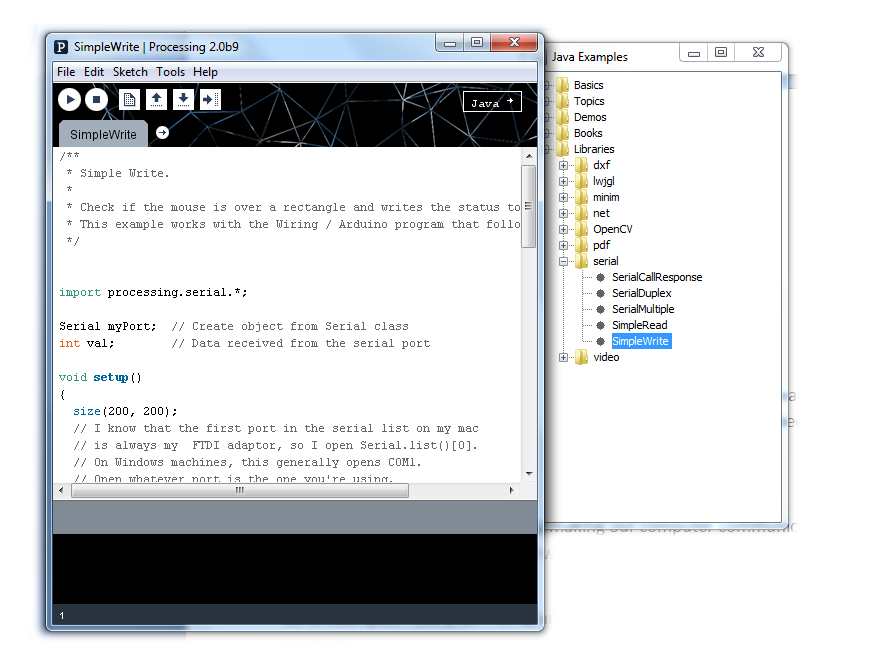The width and height of the screenshot is (877, 665).
Task: Select the Books folder in Java Examples
Action: tap(588, 133)
